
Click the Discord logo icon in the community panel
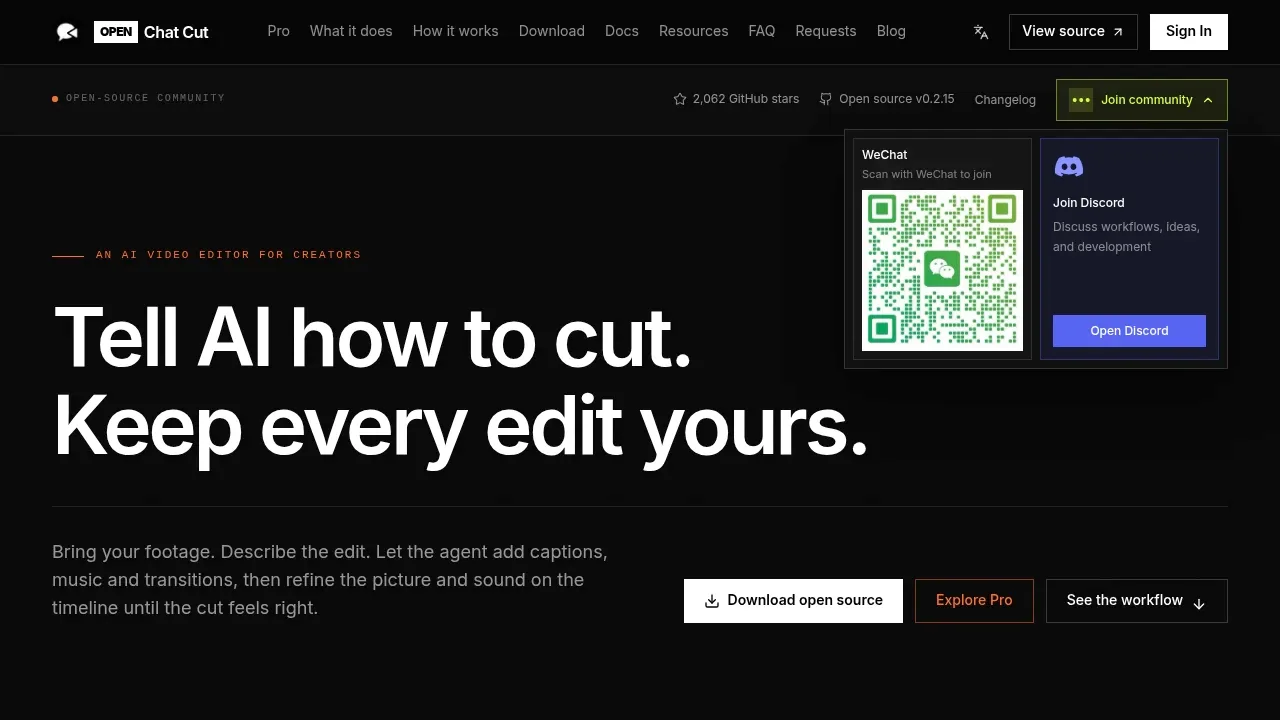[x=1069, y=166]
